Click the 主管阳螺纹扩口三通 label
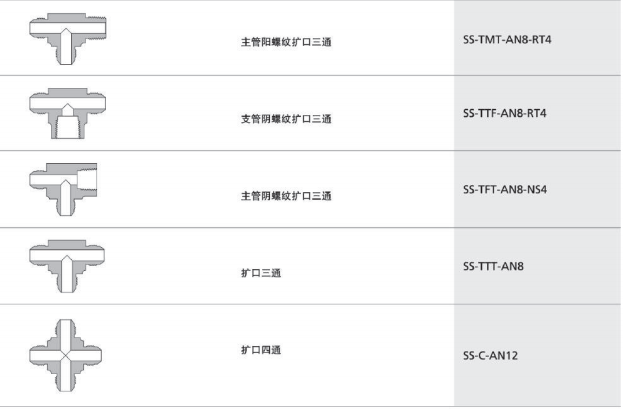The width and height of the screenshot is (623, 409). tap(286, 42)
